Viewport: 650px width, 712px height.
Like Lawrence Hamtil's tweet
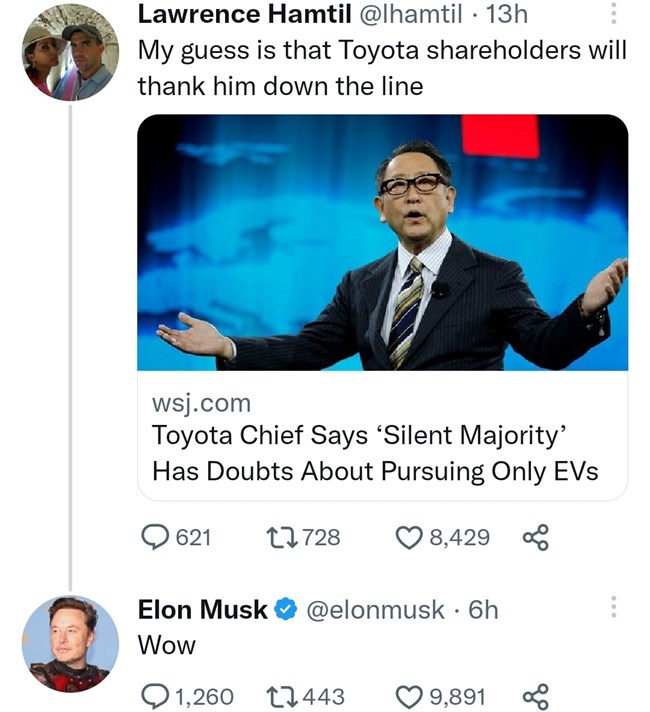(411, 538)
